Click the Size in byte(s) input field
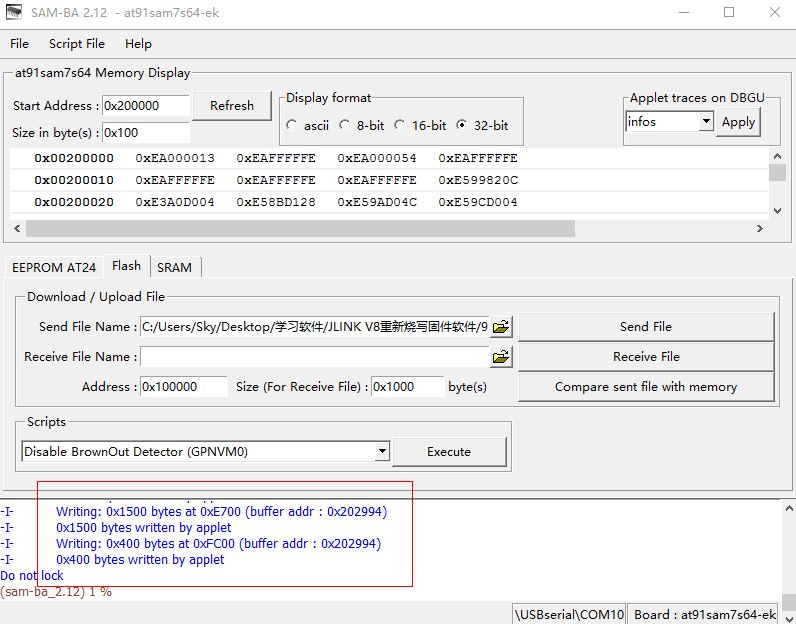 [146, 133]
